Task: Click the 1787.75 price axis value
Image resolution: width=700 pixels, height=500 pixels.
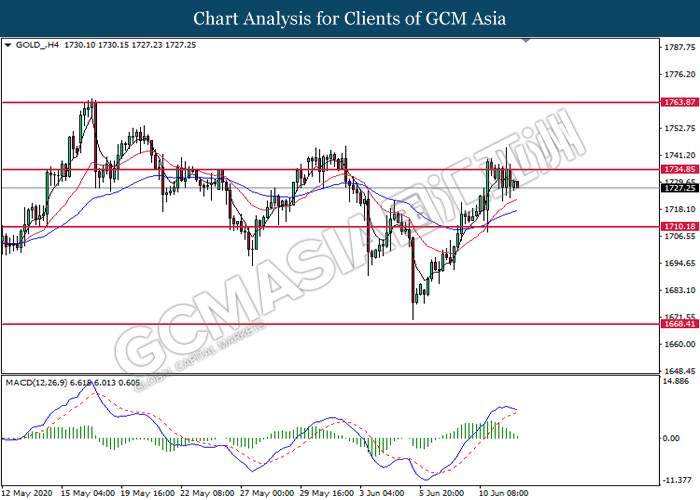Action: [680, 47]
